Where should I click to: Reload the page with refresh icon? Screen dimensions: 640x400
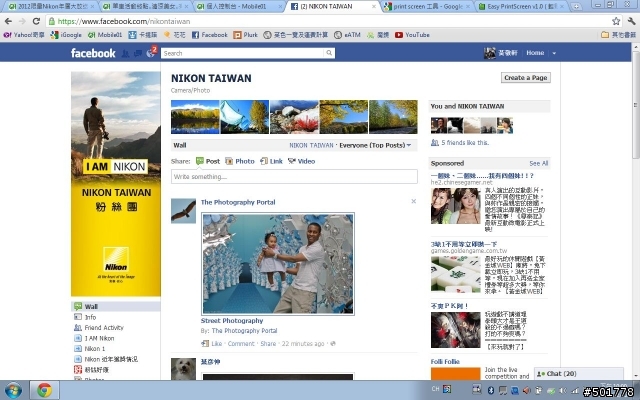click(x=36, y=21)
